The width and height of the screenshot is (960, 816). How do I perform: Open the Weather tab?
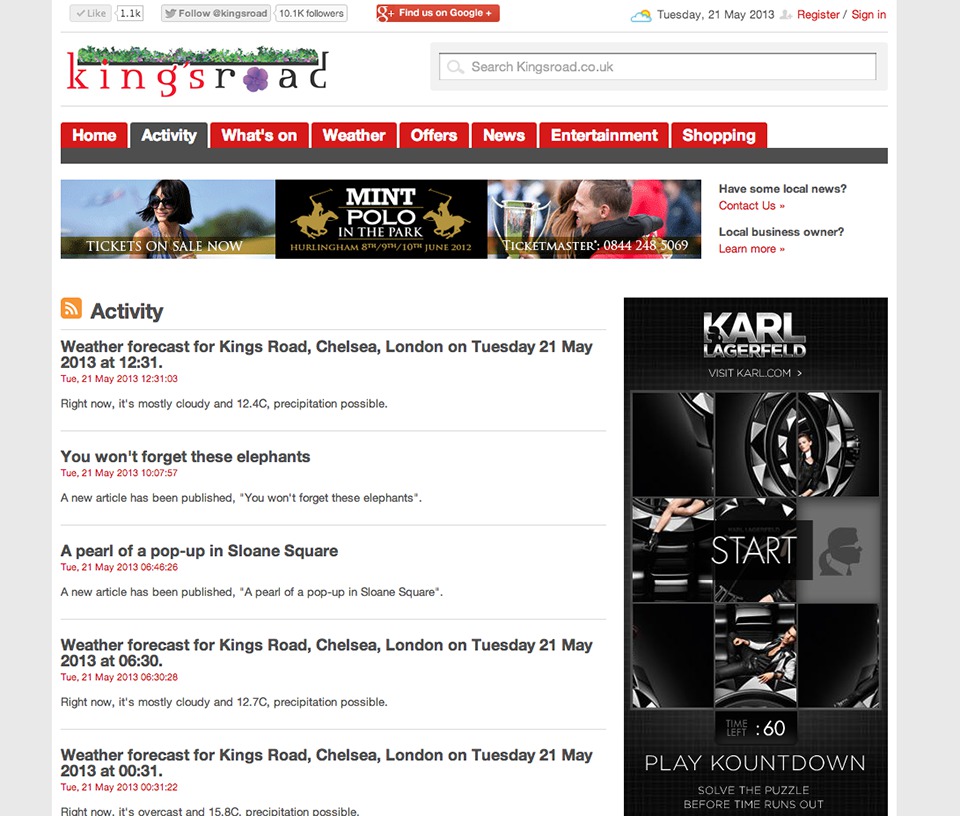354,135
